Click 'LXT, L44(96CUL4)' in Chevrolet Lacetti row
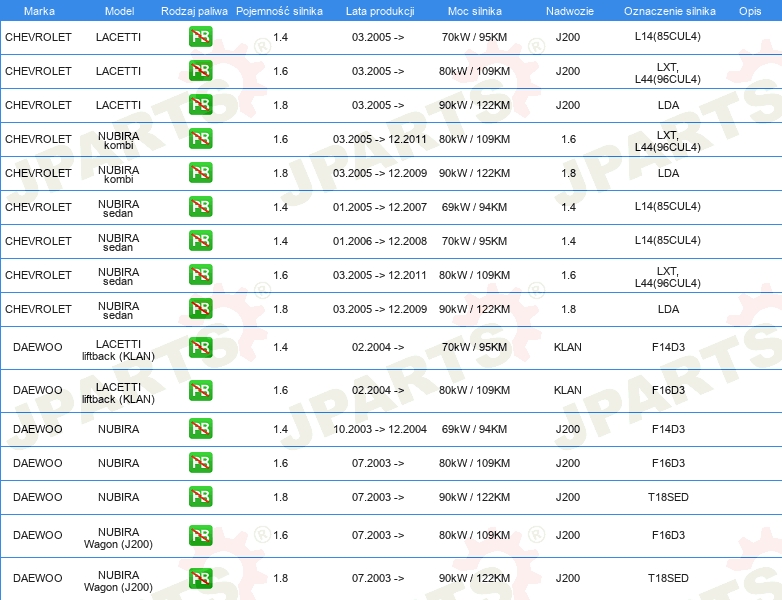The height and width of the screenshot is (600, 782). 668,73
